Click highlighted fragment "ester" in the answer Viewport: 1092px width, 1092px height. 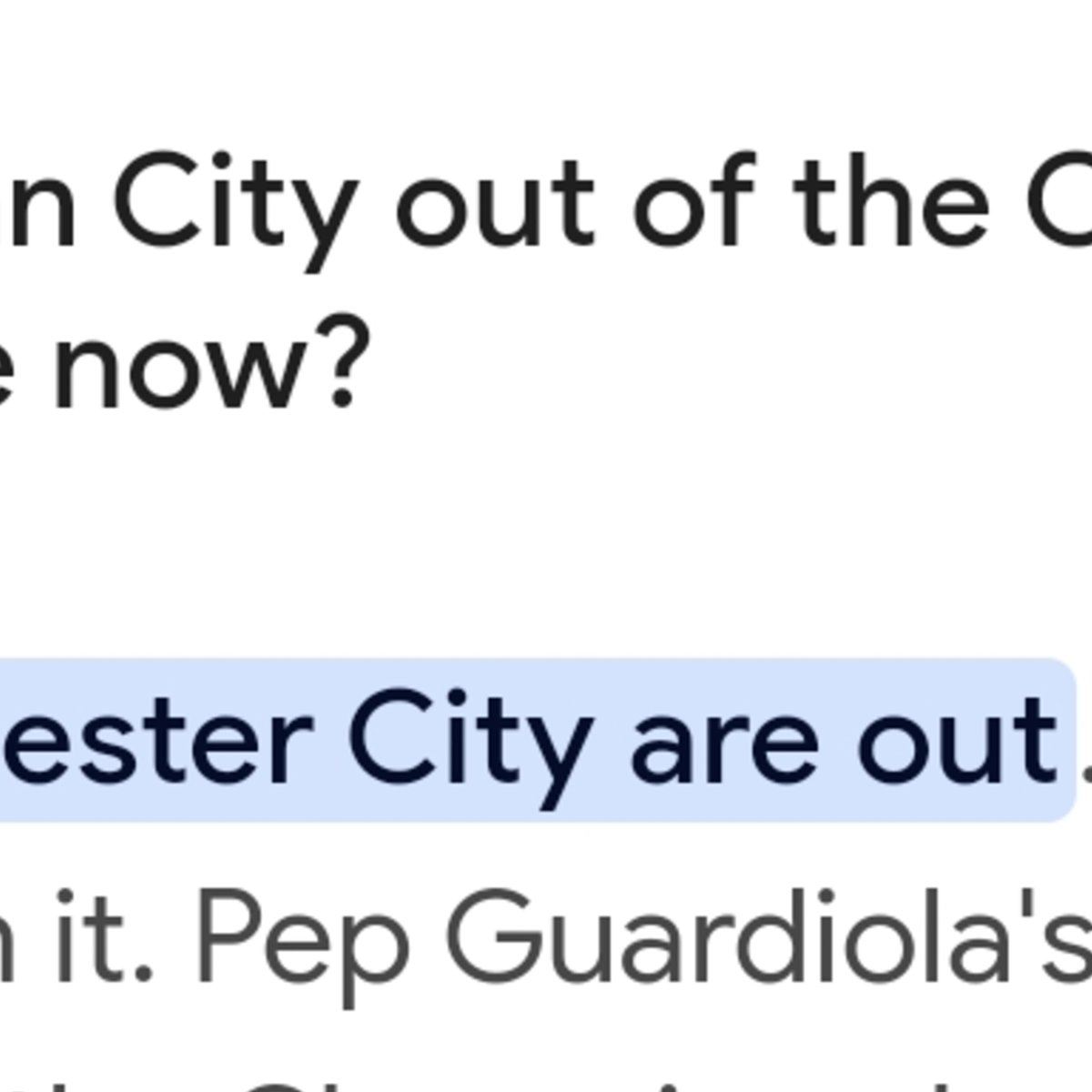157,744
